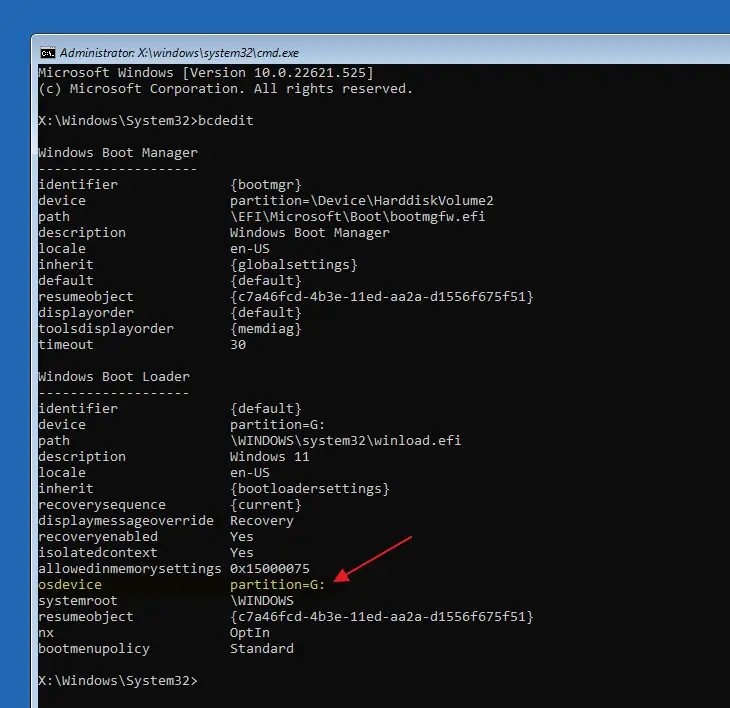Click the Boot Loader {default} identifier value
The width and height of the screenshot is (730, 708).
266,409
